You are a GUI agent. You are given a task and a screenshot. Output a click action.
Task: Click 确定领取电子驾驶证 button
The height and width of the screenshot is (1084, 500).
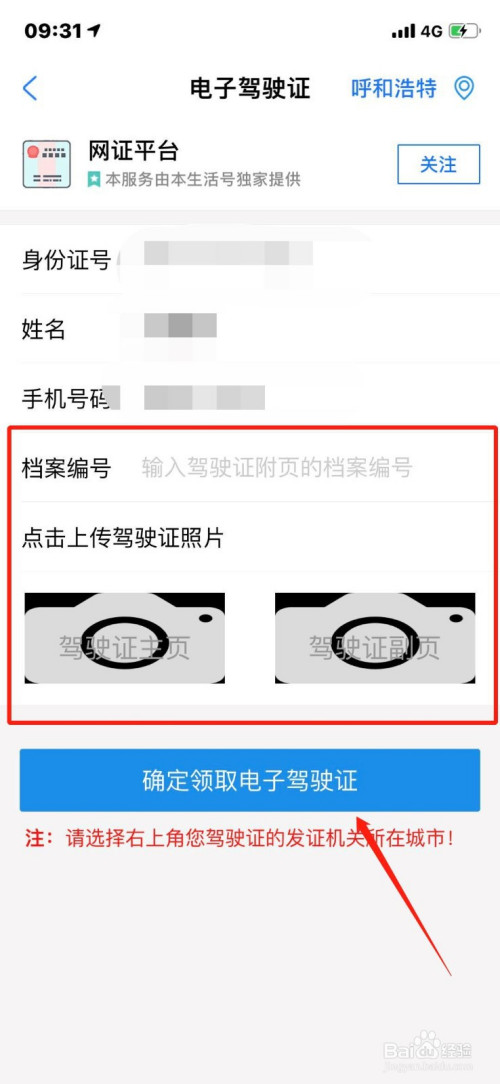(250, 780)
